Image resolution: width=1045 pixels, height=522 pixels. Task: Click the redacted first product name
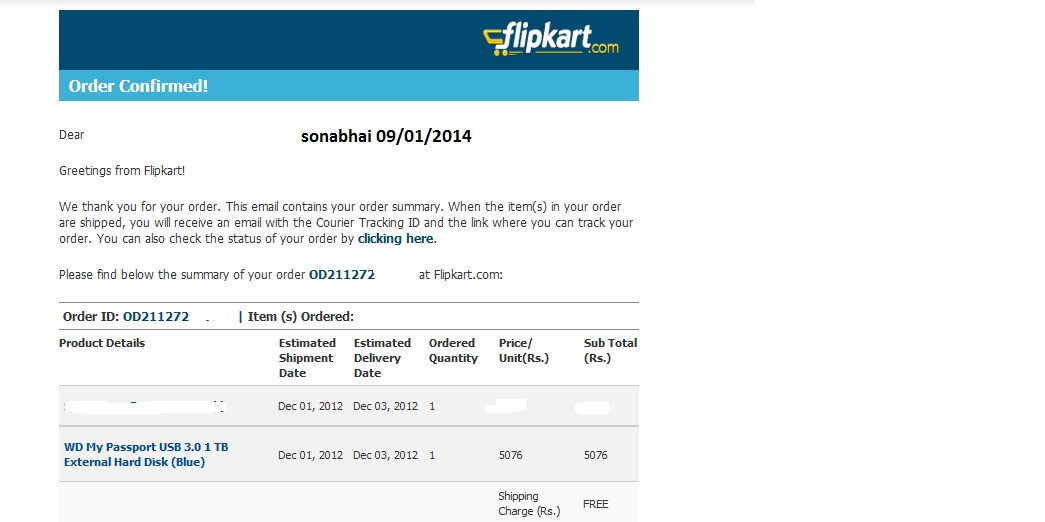pos(145,406)
